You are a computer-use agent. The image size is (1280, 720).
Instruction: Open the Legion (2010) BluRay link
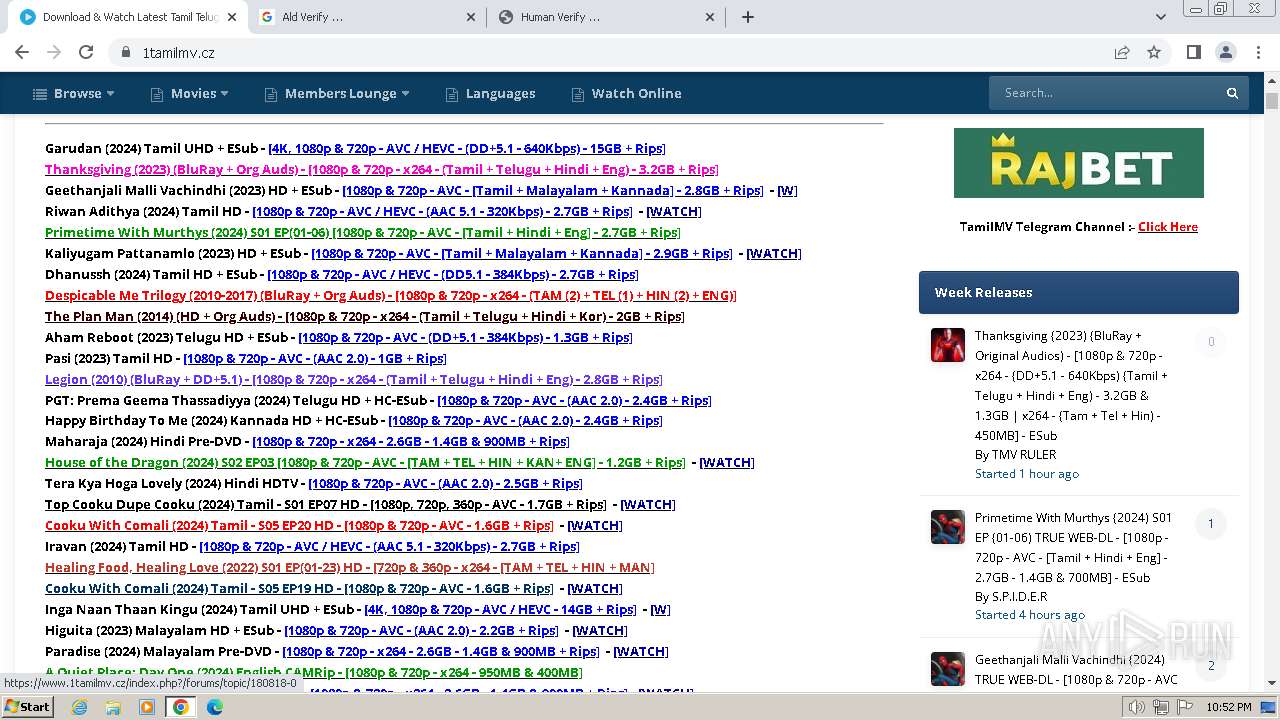click(353, 379)
